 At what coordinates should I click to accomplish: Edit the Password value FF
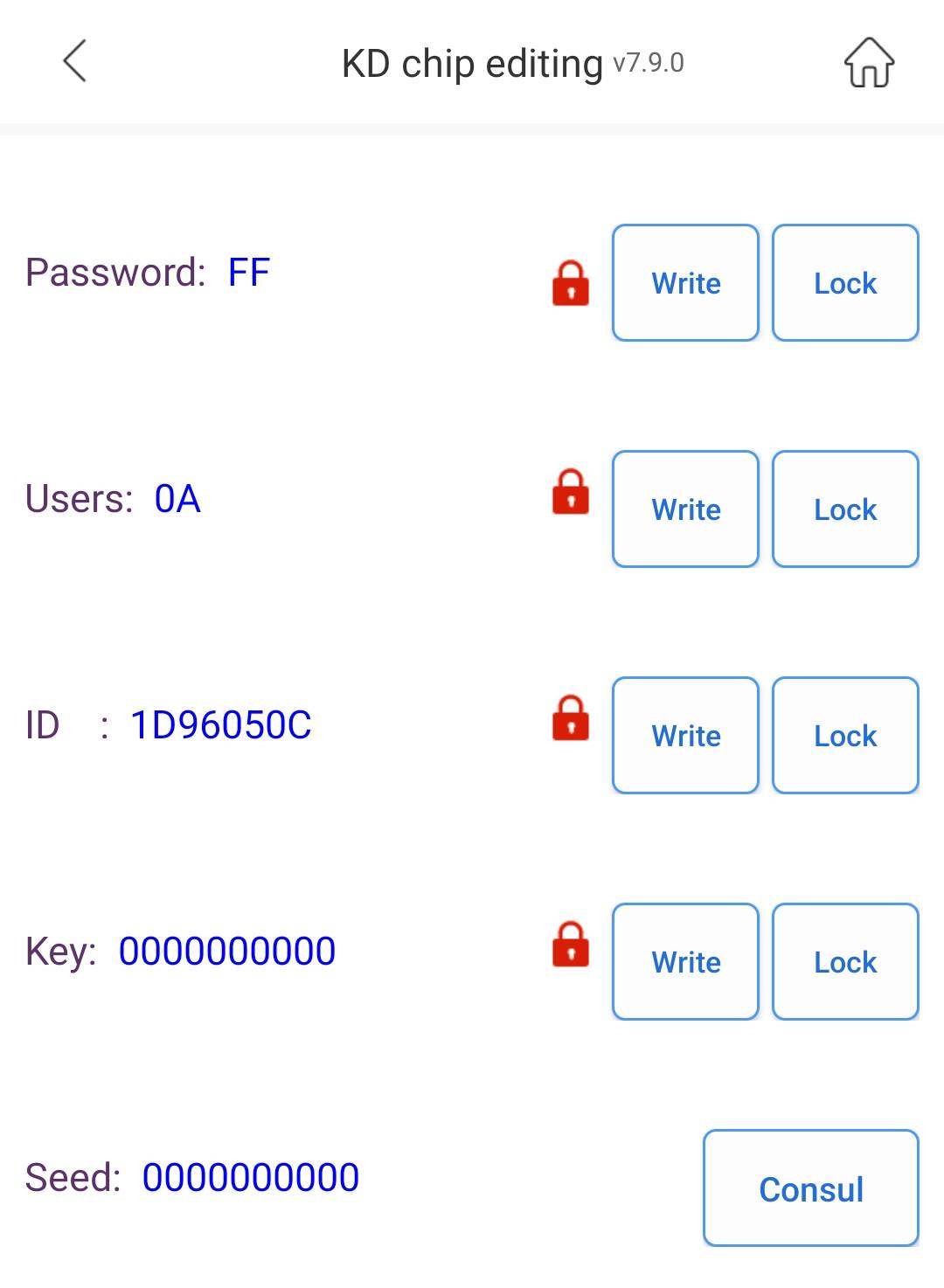pos(249,273)
